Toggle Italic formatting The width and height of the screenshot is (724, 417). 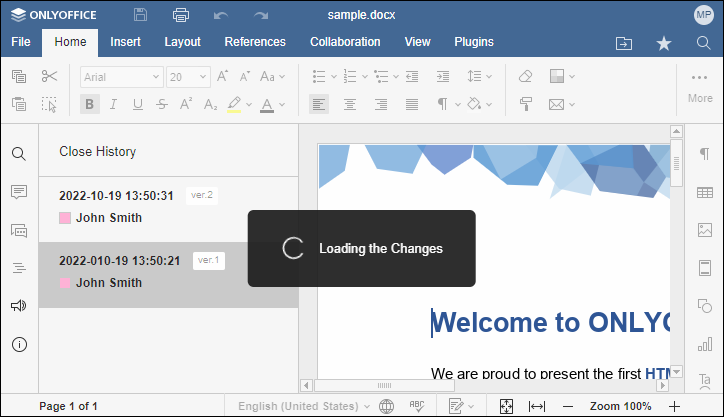[113, 104]
